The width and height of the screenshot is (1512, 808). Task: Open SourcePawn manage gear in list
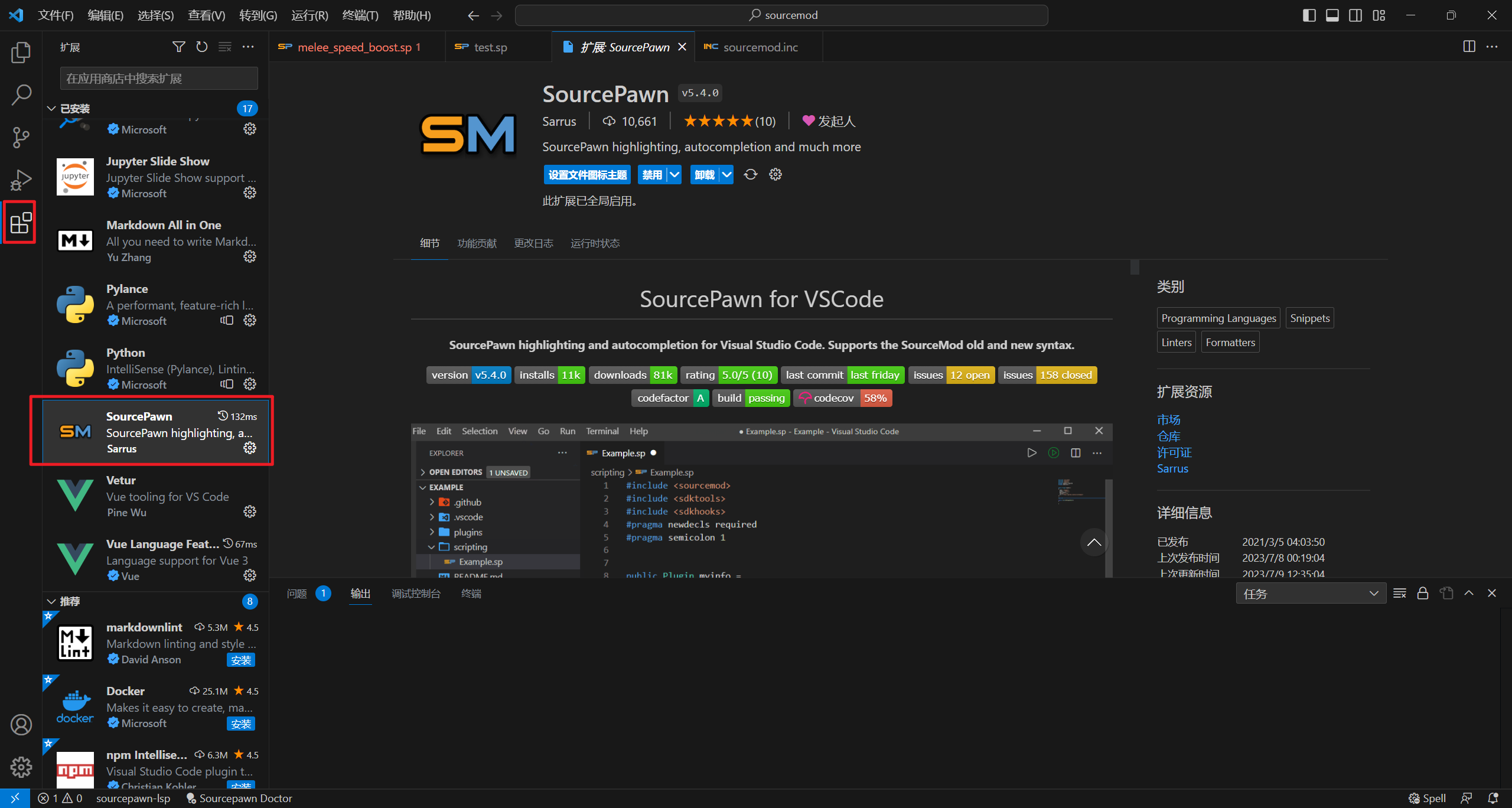tap(250, 448)
